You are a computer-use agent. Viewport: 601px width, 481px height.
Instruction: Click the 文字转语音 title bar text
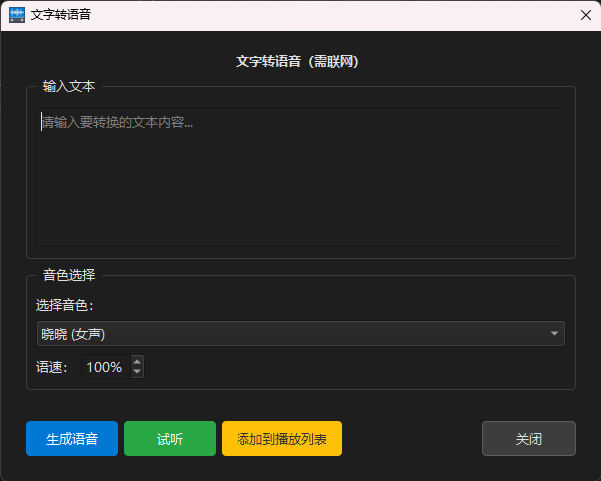click(x=61, y=15)
